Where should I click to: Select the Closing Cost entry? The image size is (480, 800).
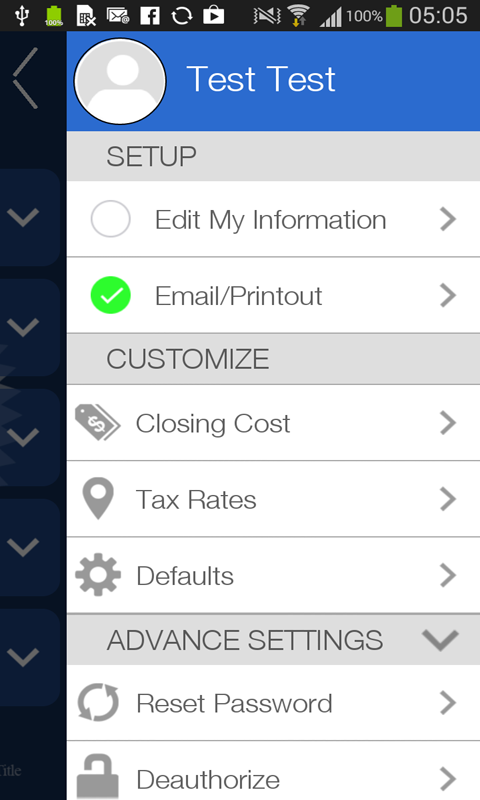pyautogui.click(x=273, y=423)
